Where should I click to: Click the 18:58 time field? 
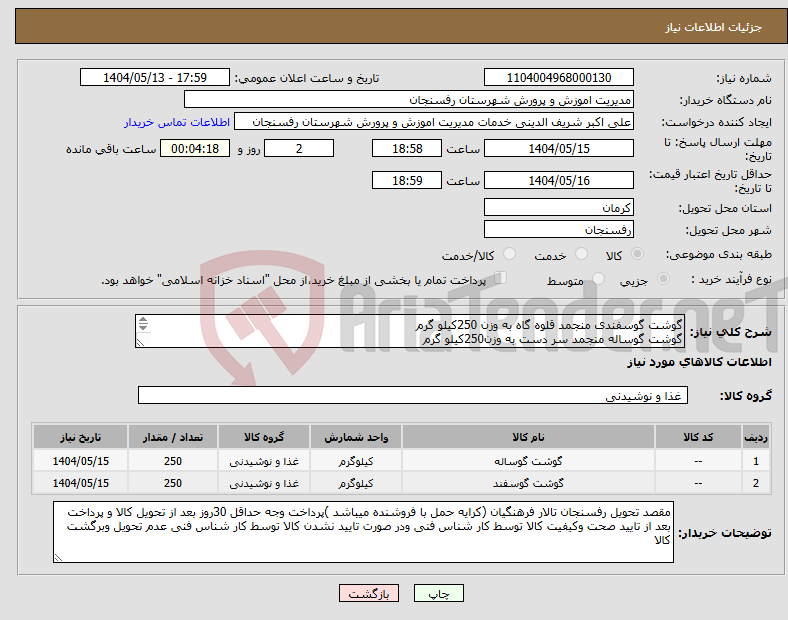pos(407,149)
